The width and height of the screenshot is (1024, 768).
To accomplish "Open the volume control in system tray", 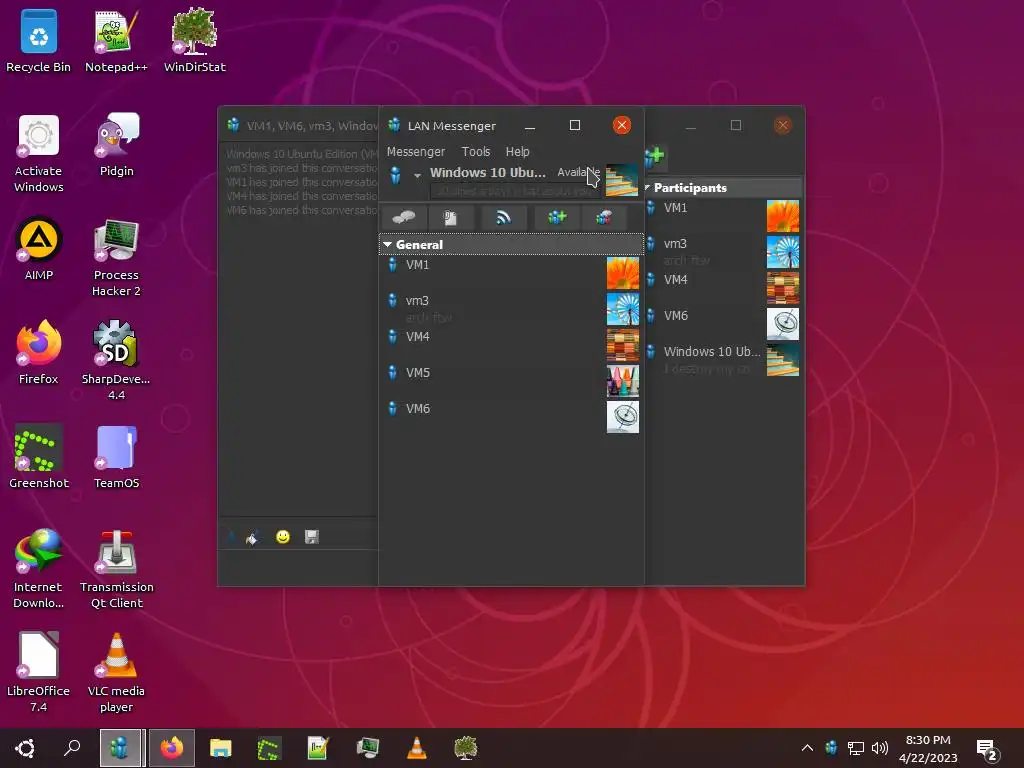I will coord(880,748).
